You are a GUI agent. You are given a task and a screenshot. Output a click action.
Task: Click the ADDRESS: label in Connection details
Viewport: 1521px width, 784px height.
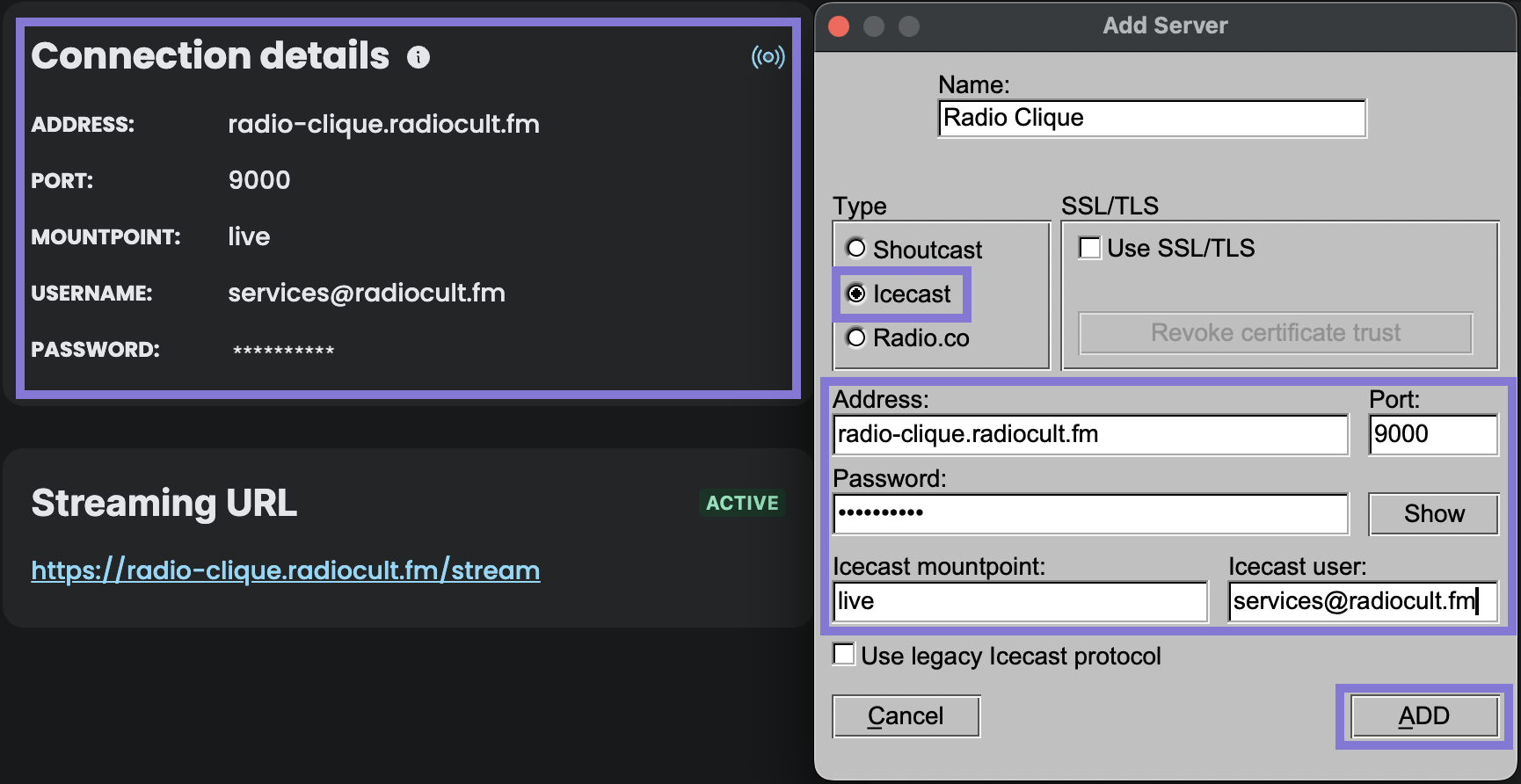[x=83, y=125]
